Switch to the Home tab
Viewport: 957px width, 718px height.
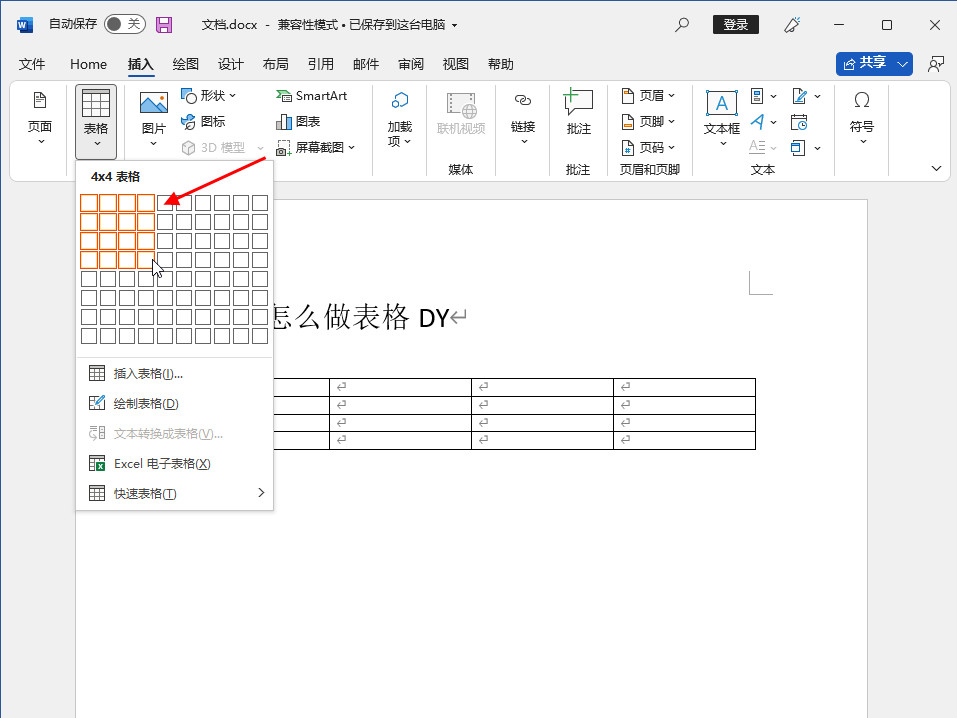(88, 64)
